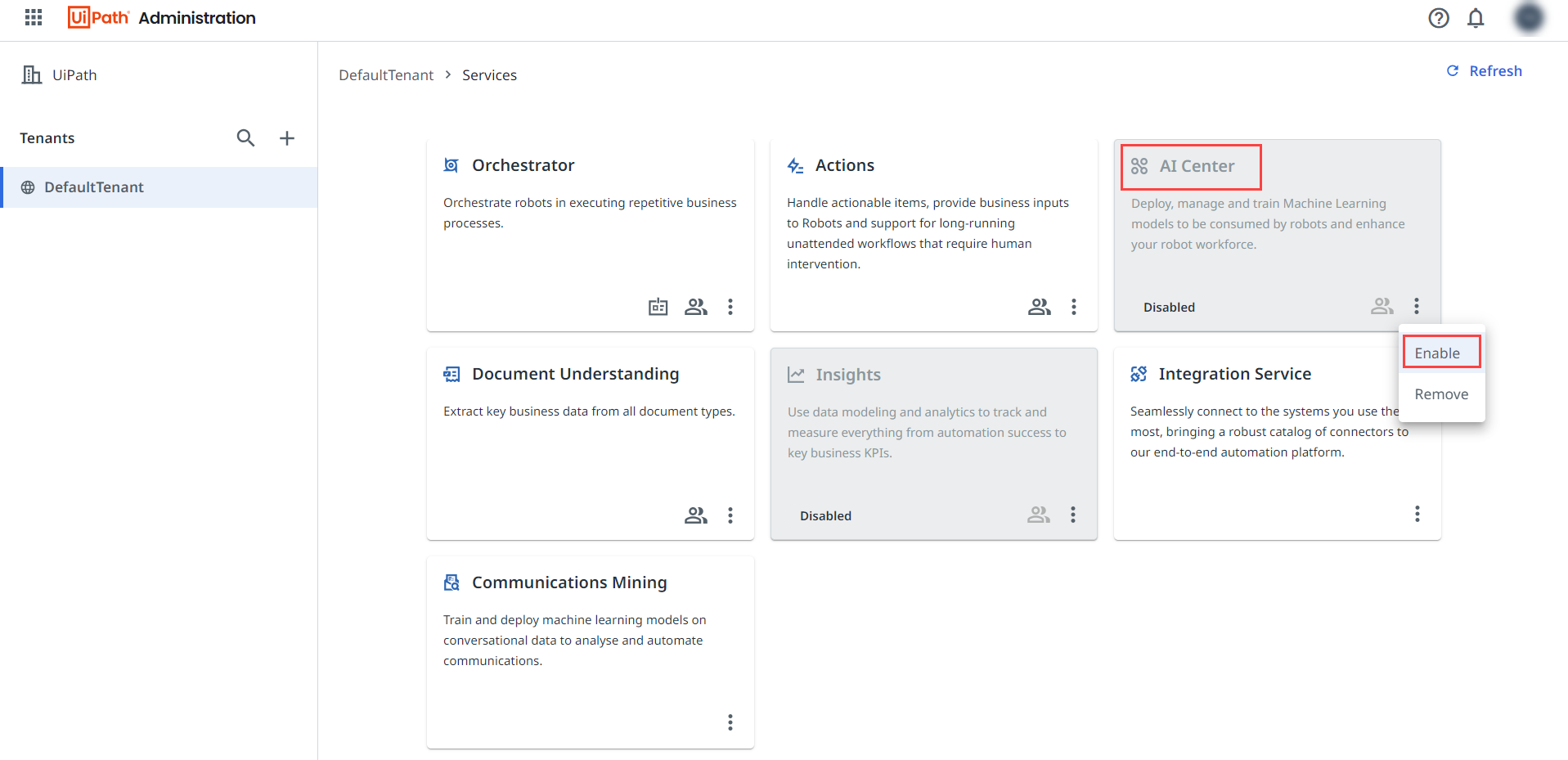Click the Actions service icon
Screen dimensions: 1568x760
click(x=795, y=166)
